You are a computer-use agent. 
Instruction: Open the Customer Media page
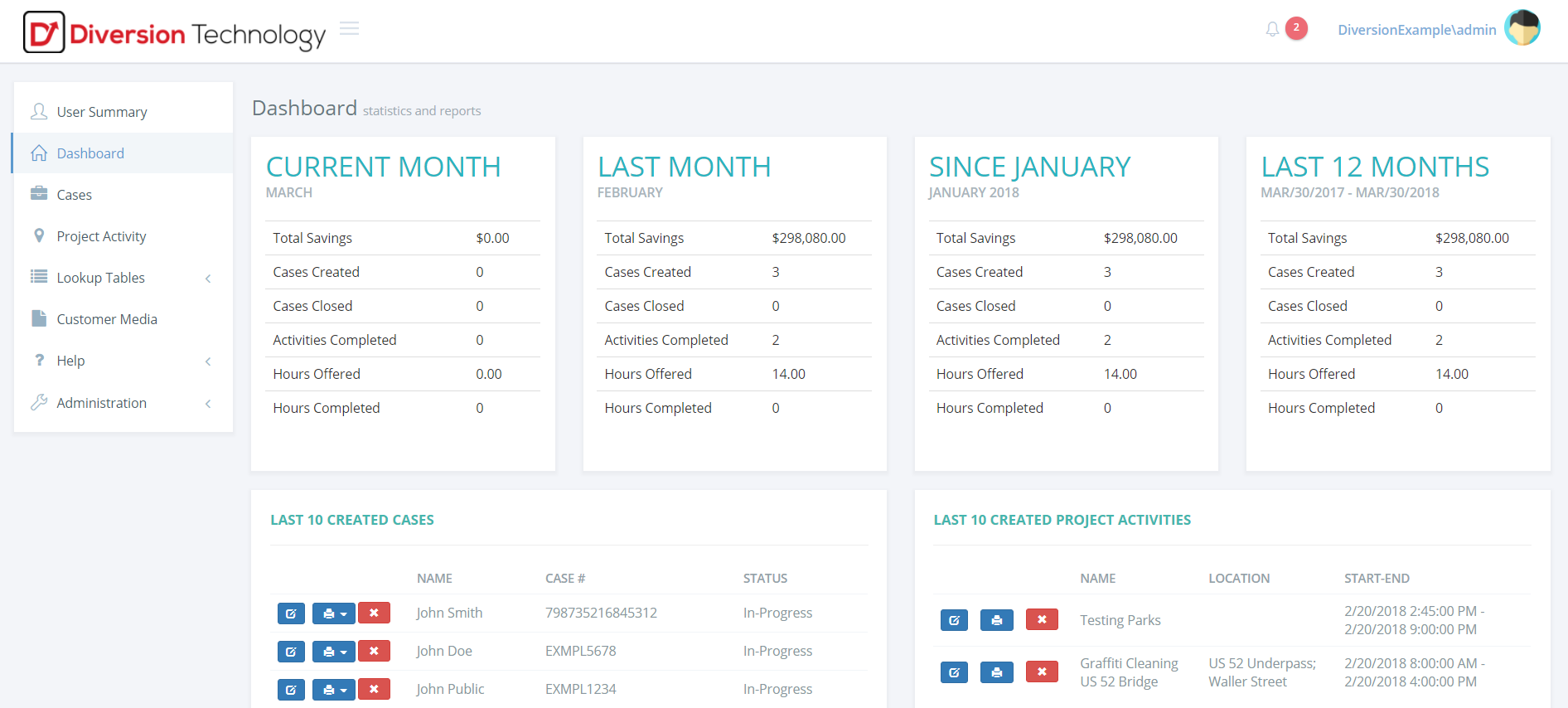(107, 319)
